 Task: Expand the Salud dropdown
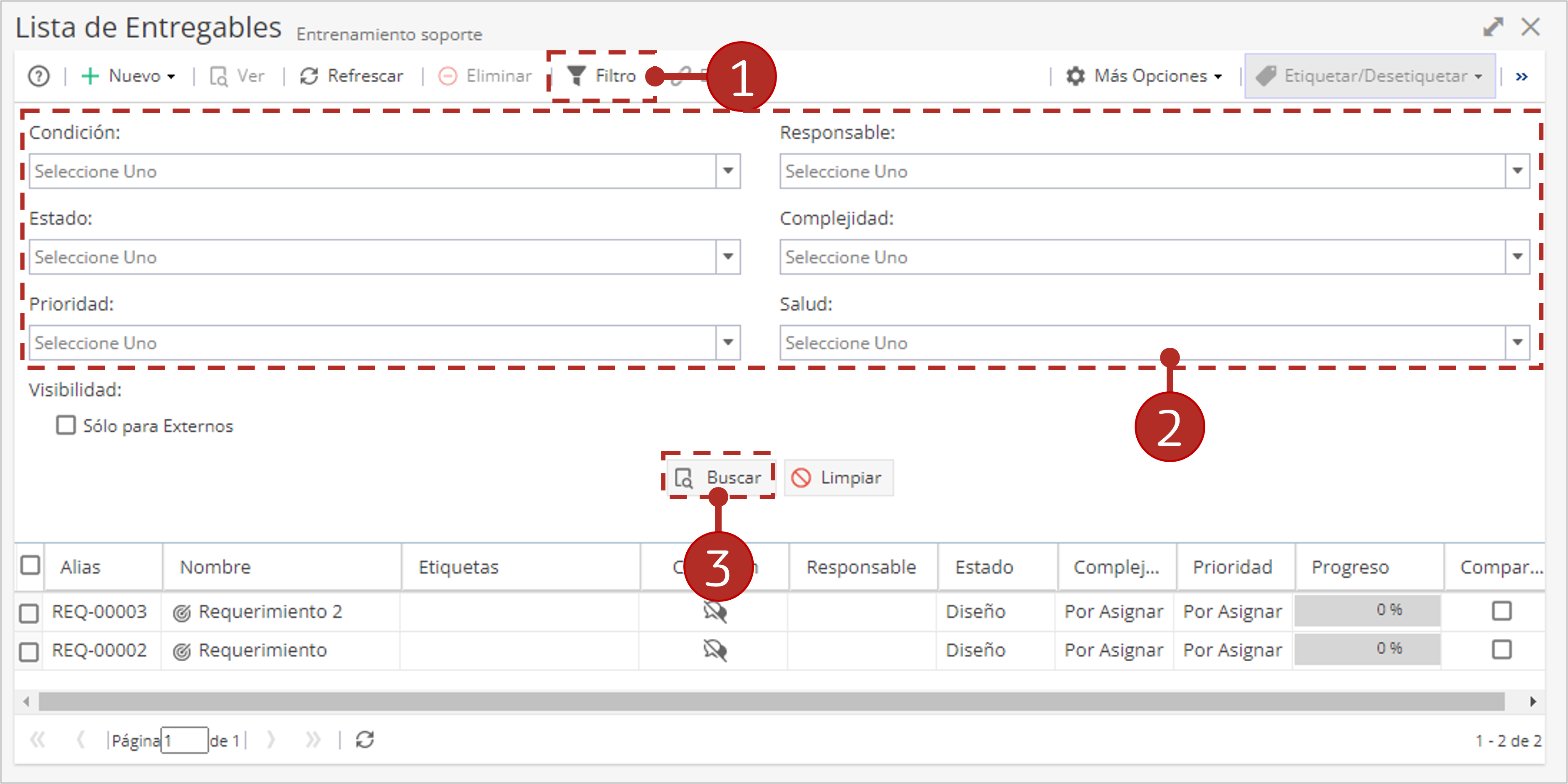(x=1518, y=343)
